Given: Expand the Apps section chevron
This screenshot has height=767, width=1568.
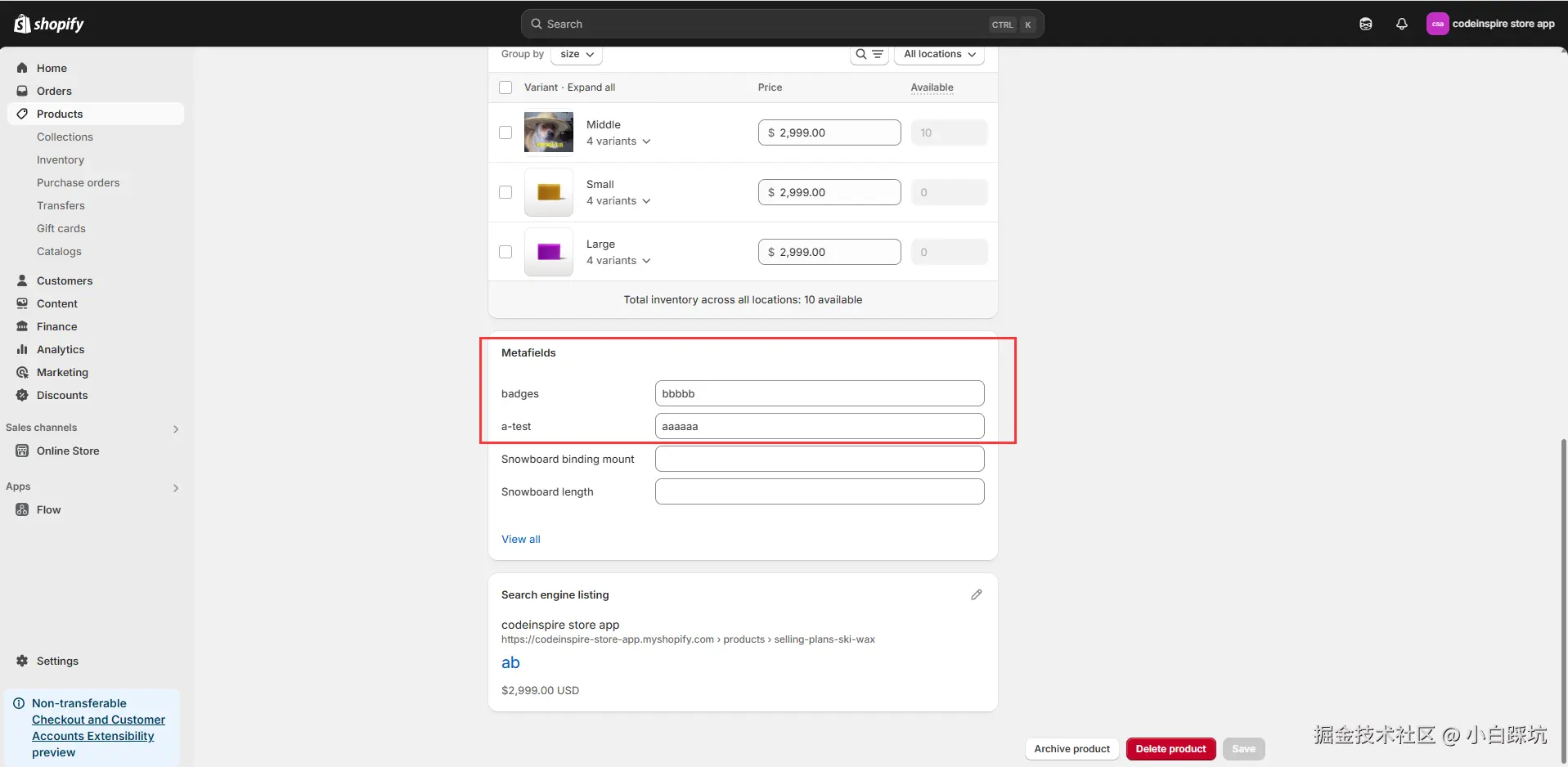Looking at the screenshot, I should click(x=176, y=487).
